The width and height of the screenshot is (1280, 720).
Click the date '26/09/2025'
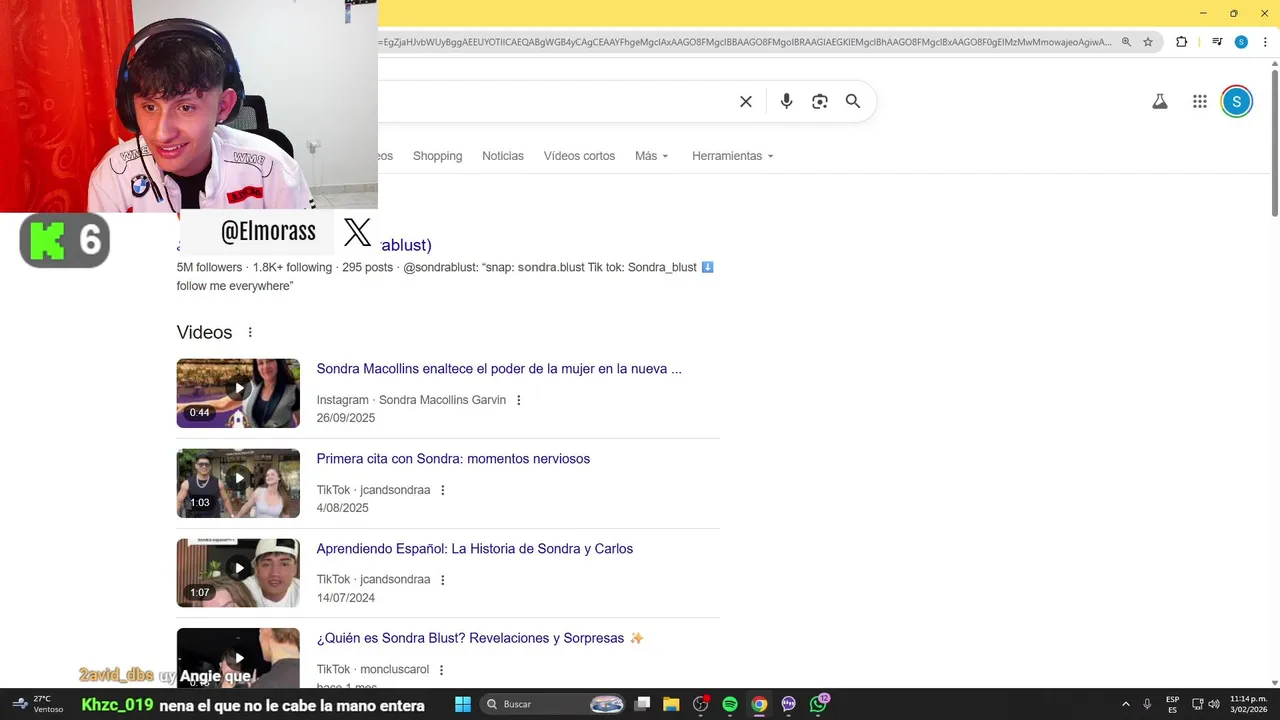point(346,418)
